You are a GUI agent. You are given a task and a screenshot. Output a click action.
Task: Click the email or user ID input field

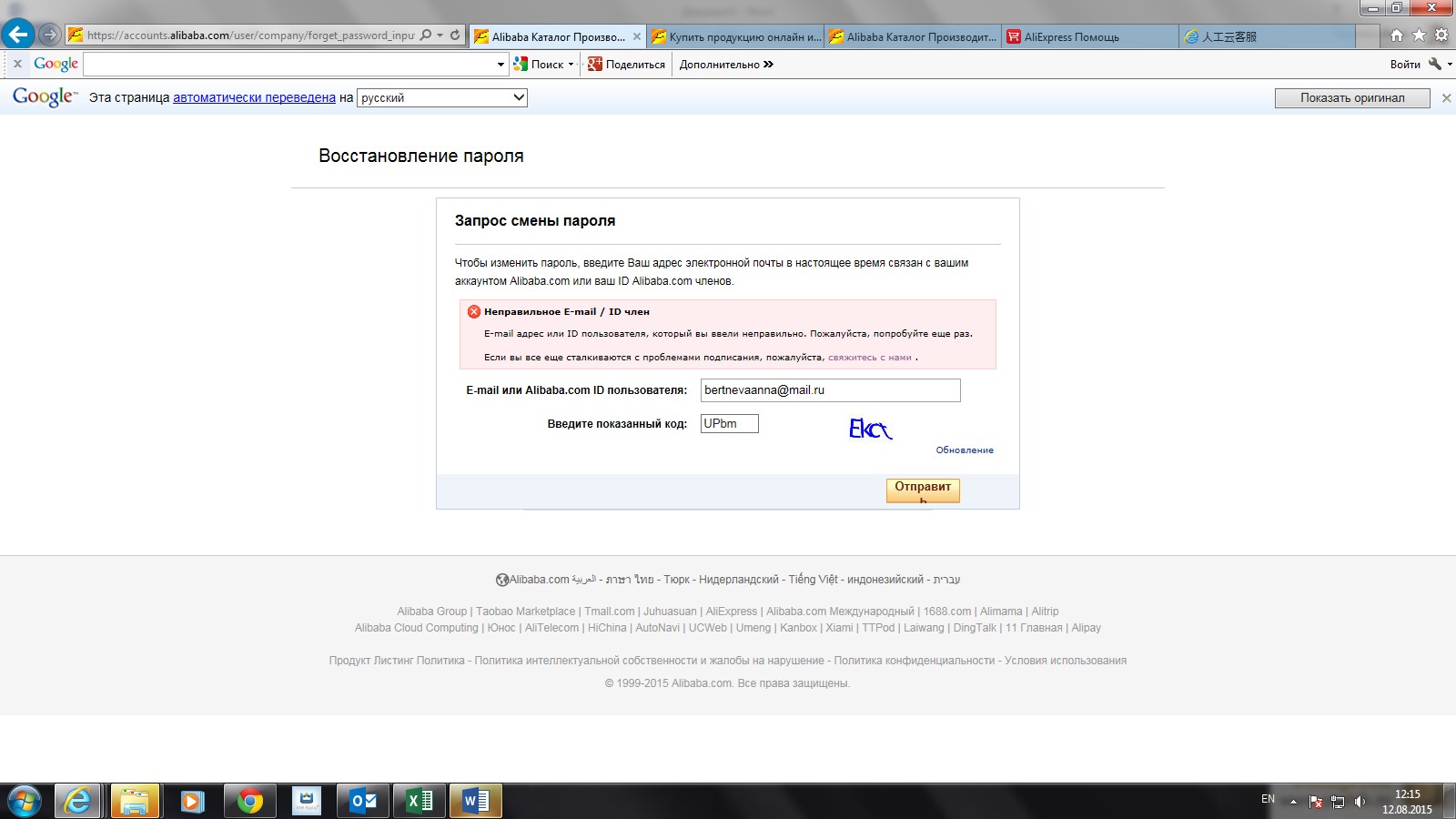click(x=830, y=390)
